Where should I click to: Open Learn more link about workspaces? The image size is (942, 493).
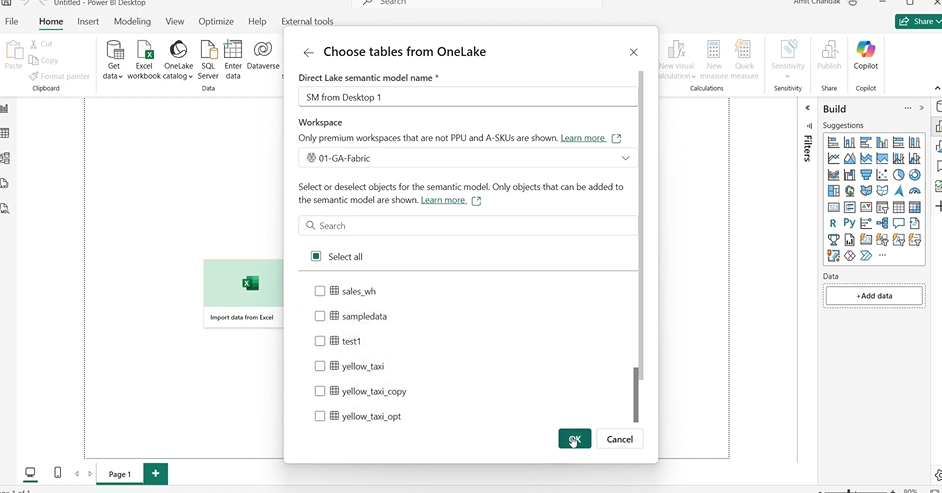(583, 138)
